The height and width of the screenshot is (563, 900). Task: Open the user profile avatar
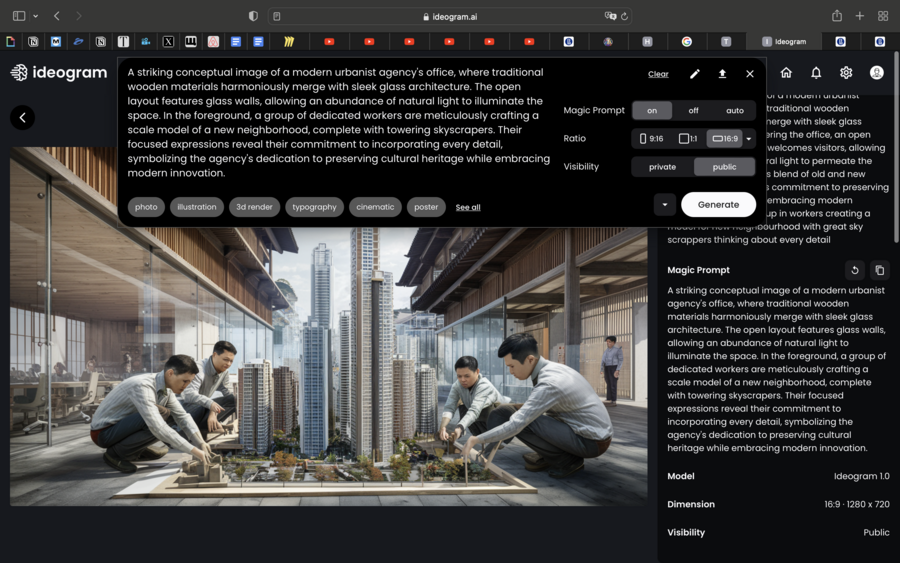click(876, 73)
